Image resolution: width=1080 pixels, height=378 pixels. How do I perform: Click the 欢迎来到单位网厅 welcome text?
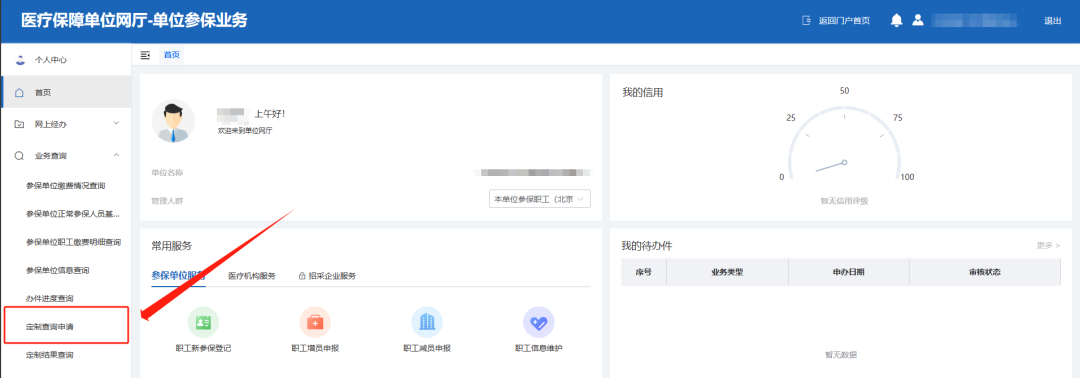tap(245, 130)
